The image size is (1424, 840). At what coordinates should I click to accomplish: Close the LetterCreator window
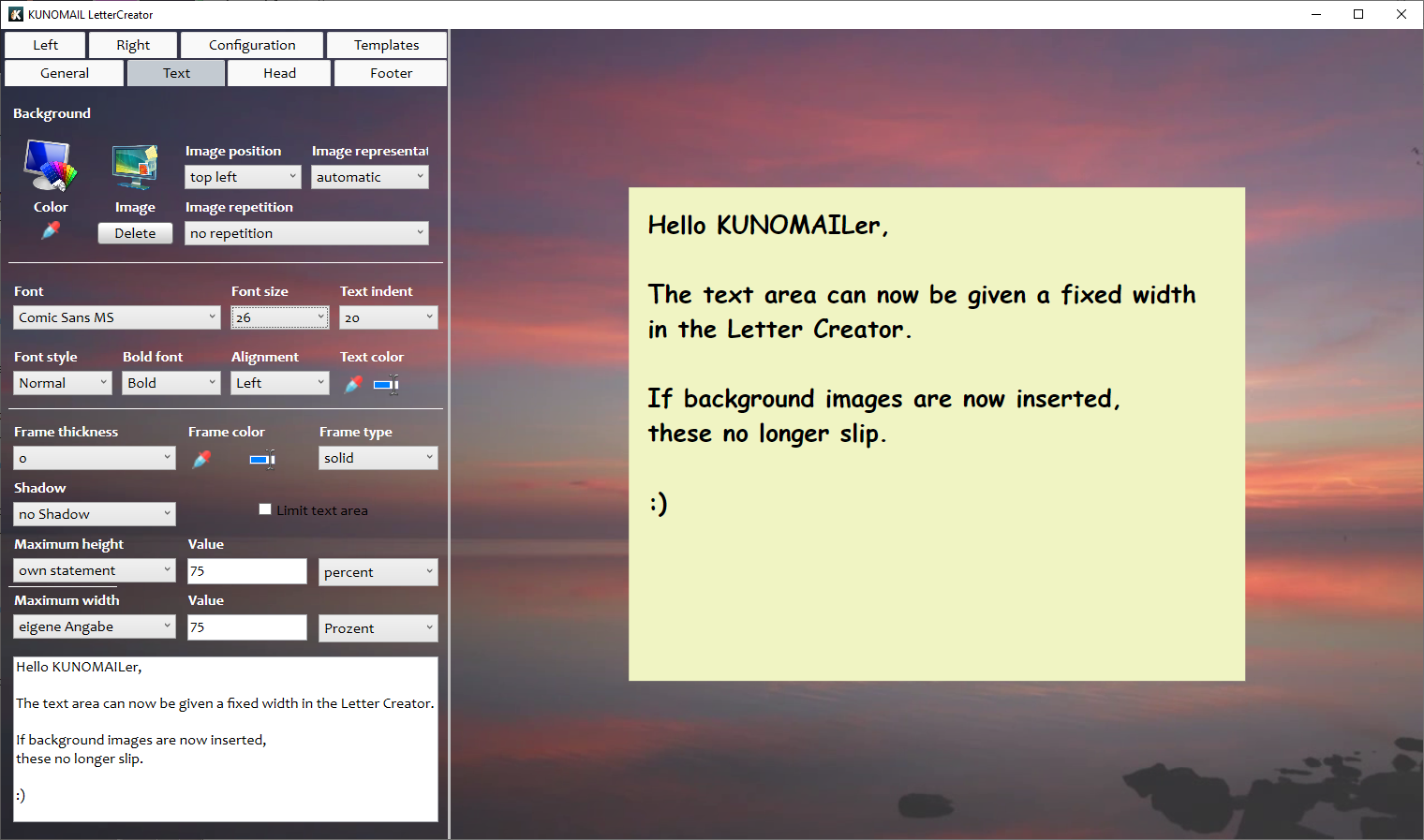click(x=1402, y=14)
